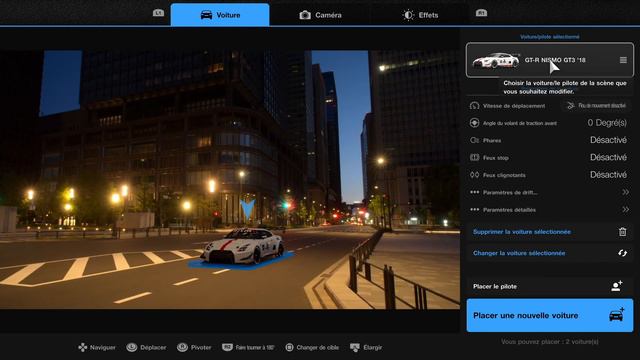Click the steering wheel angle icon
The image size is (640, 360).
(x=474, y=122)
